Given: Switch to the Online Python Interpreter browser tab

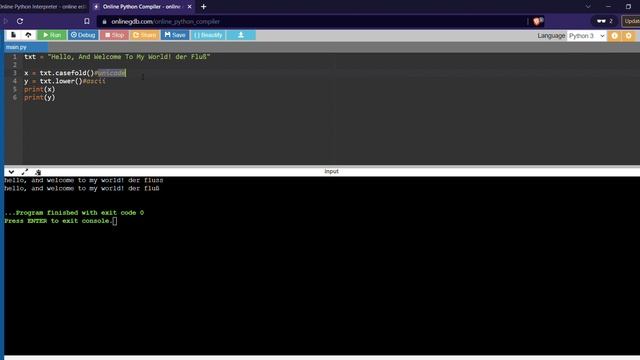Looking at the screenshot, I should pos(43,7).
